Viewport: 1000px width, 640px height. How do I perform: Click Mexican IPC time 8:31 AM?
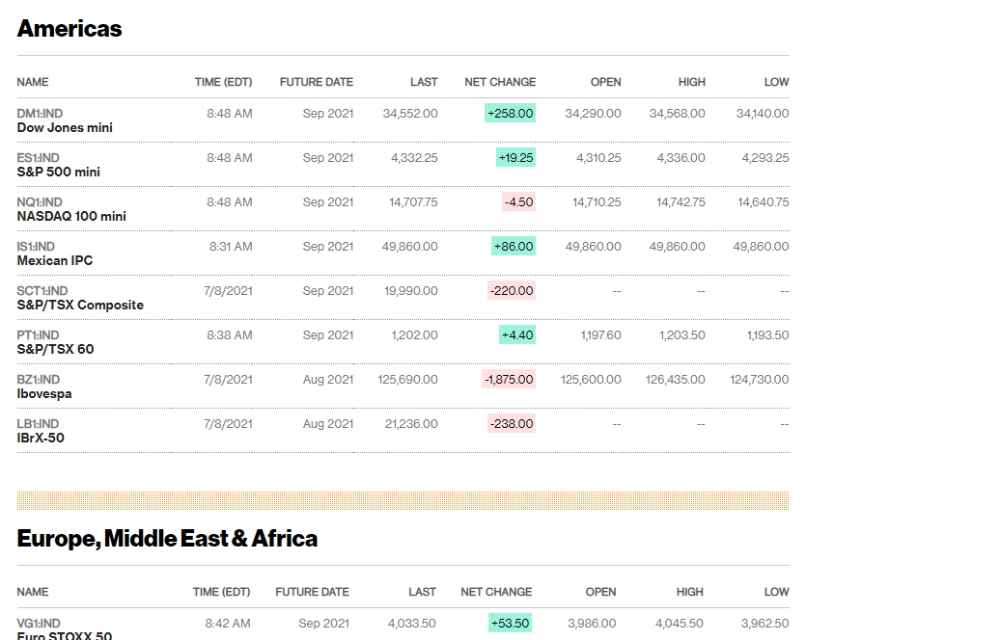pos(231,246)
